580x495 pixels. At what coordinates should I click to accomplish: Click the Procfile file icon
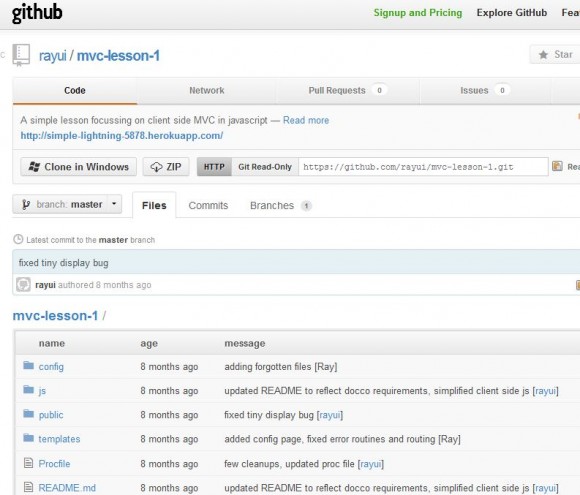[28, 462]
